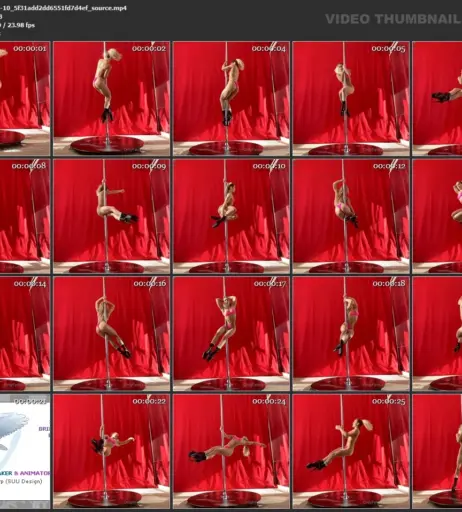Click the '23.98 fps' frame rate text
The image size is (462, 512).
(21, 25)
